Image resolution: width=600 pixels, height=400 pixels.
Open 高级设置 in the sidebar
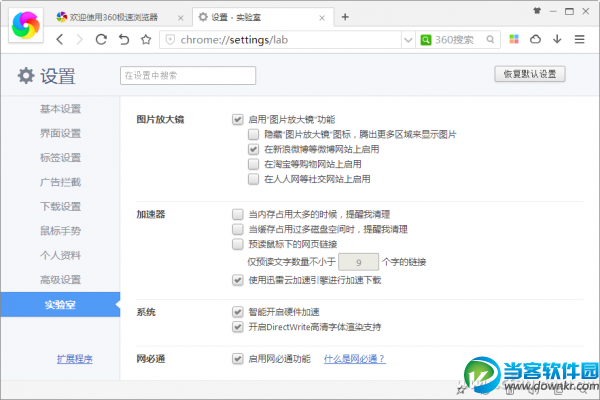click(x=60, y=280)
